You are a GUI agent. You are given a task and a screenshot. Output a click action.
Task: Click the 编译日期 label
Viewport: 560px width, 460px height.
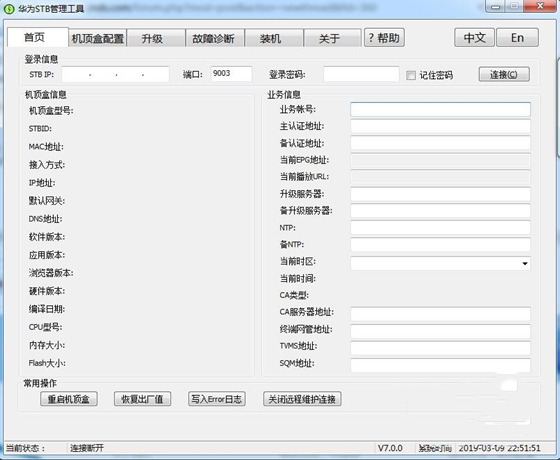click(47, 309)
